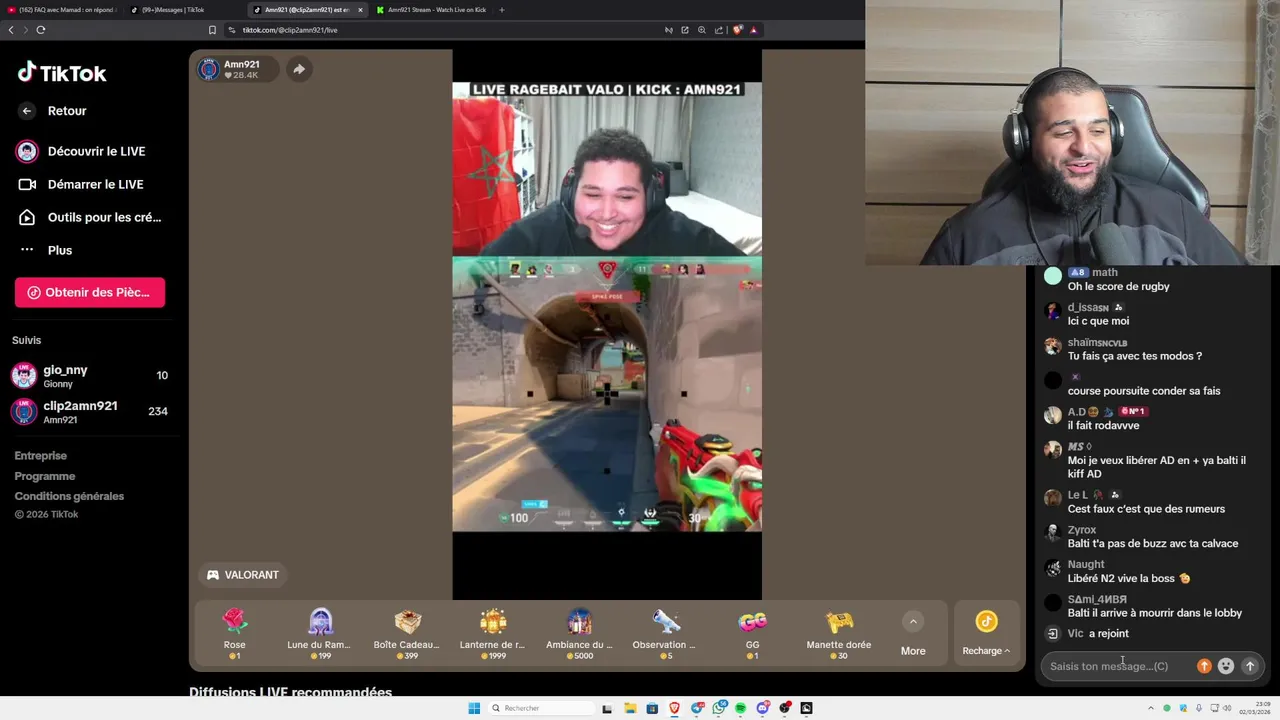
Task: Send the Ambiance du gift
Action: pos(579,633)
